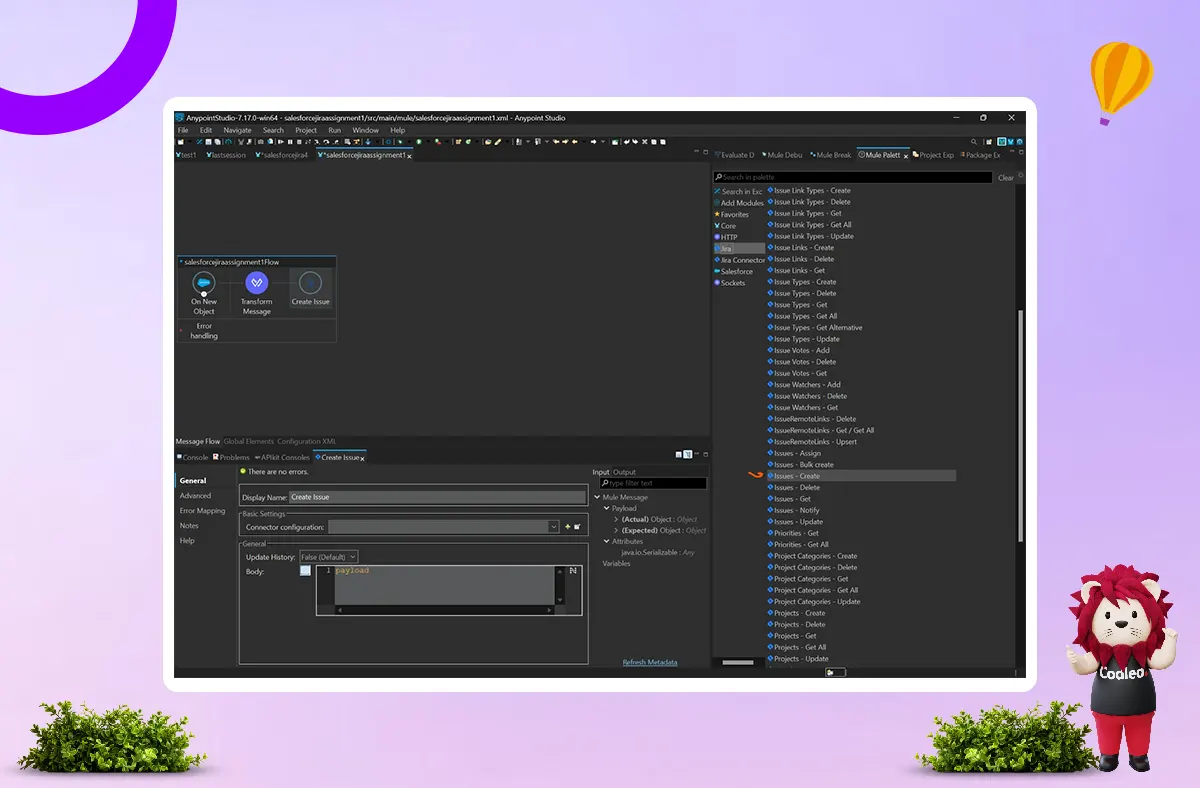
Task: Select the Issues - Assign operation
Action: point(794,453)
